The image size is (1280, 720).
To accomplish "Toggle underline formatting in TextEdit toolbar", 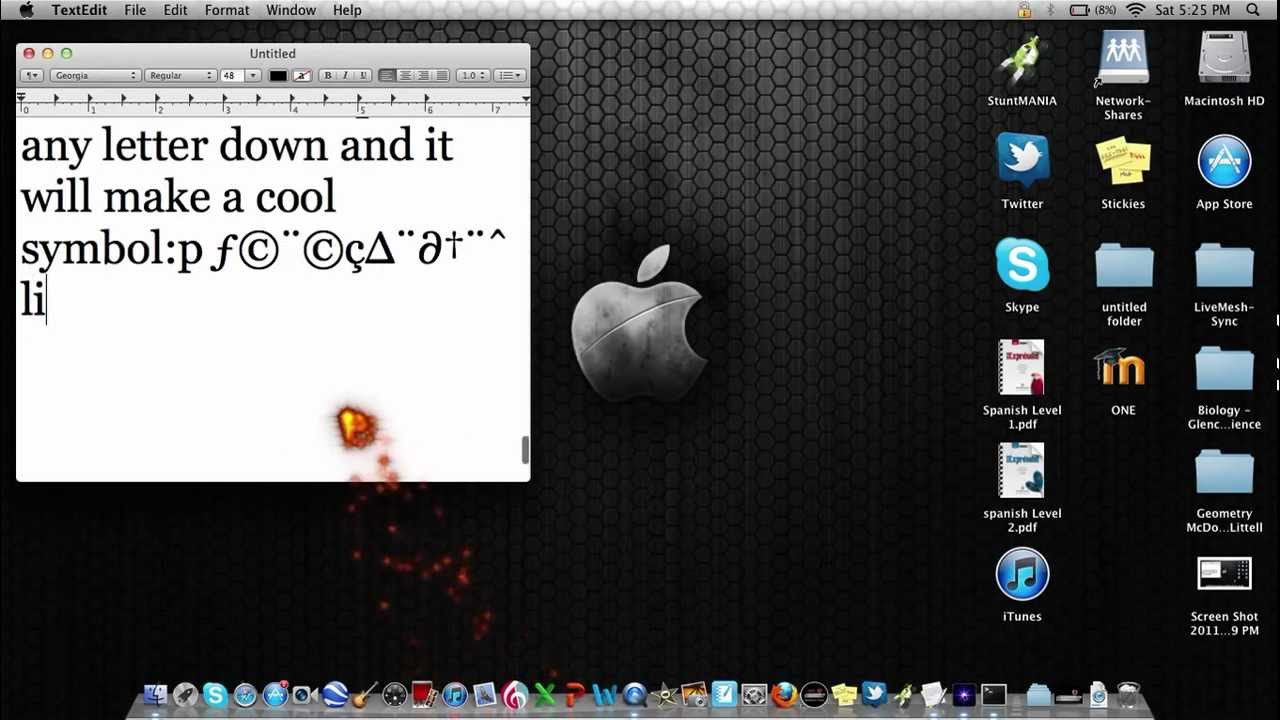I will pos(363,75).
